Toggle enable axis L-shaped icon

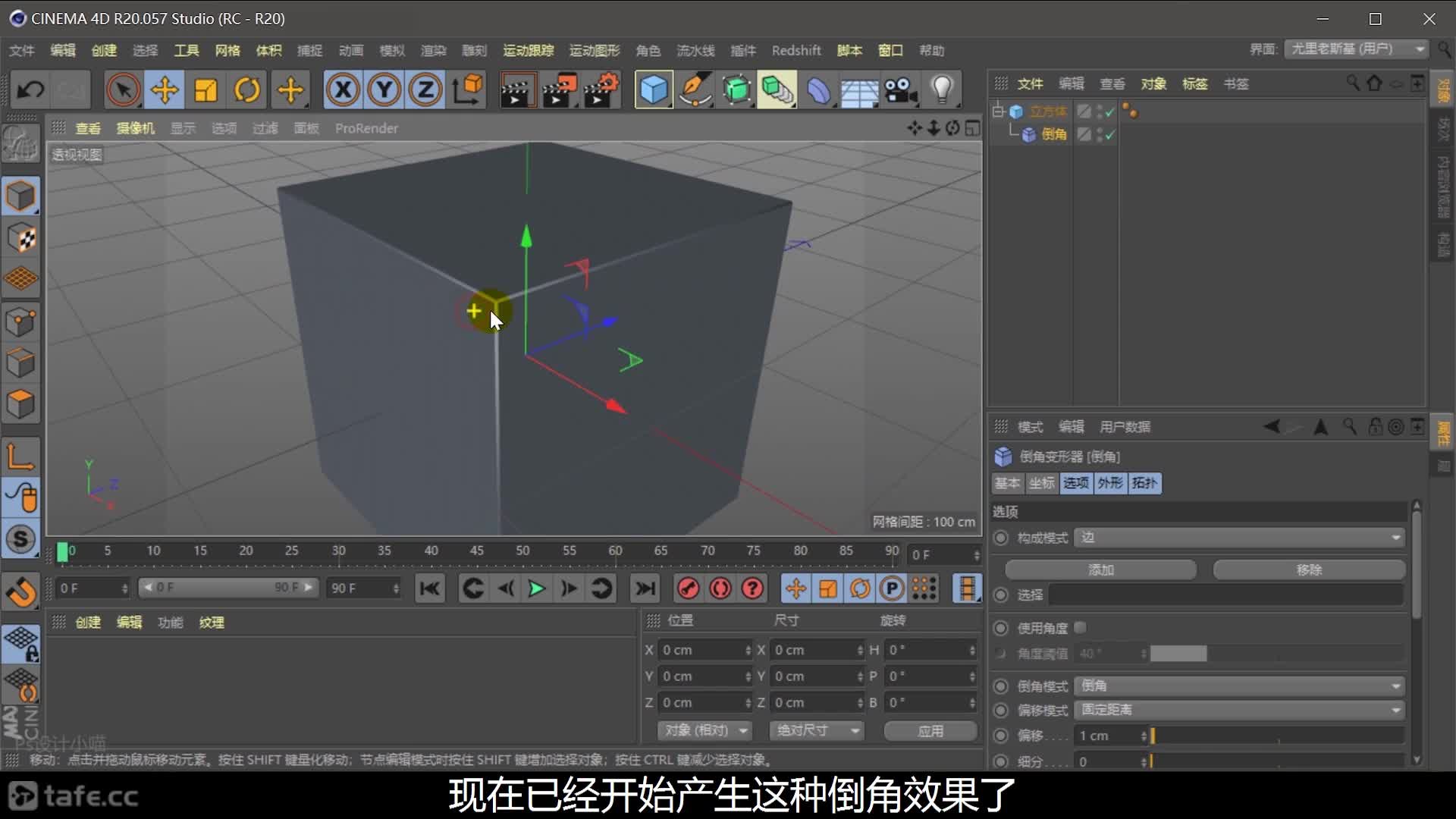point(20,457)
